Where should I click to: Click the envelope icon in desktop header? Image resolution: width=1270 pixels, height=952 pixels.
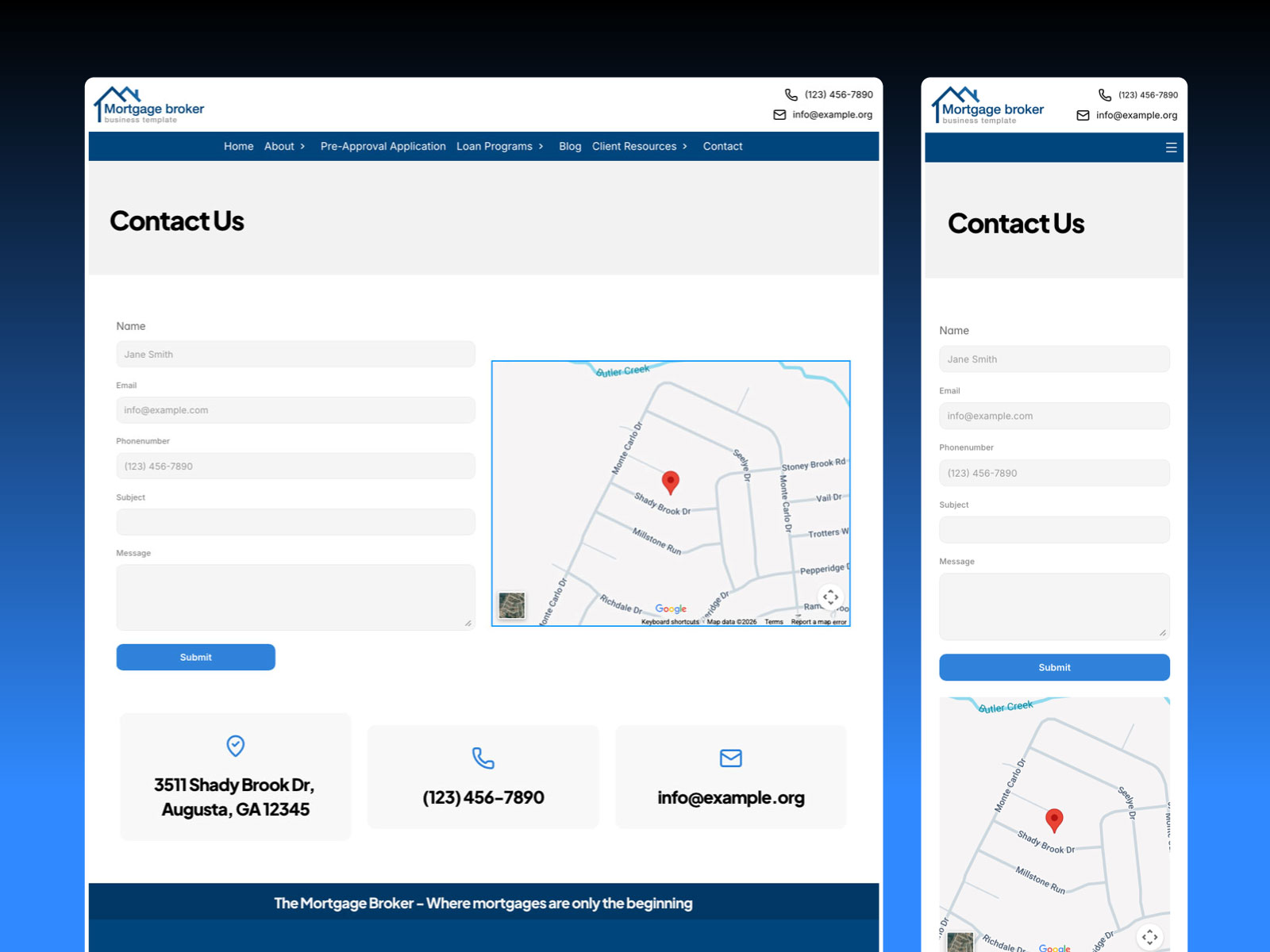tap(779, 115)
